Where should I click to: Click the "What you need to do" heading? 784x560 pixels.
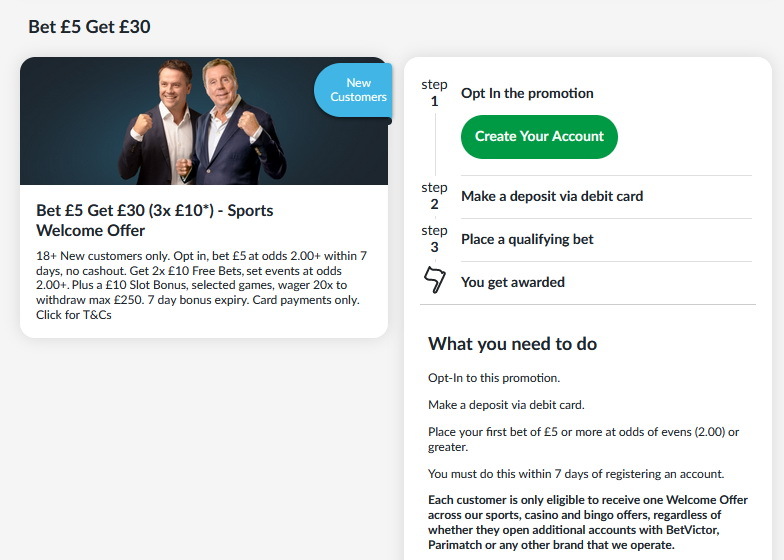point(512,344)
